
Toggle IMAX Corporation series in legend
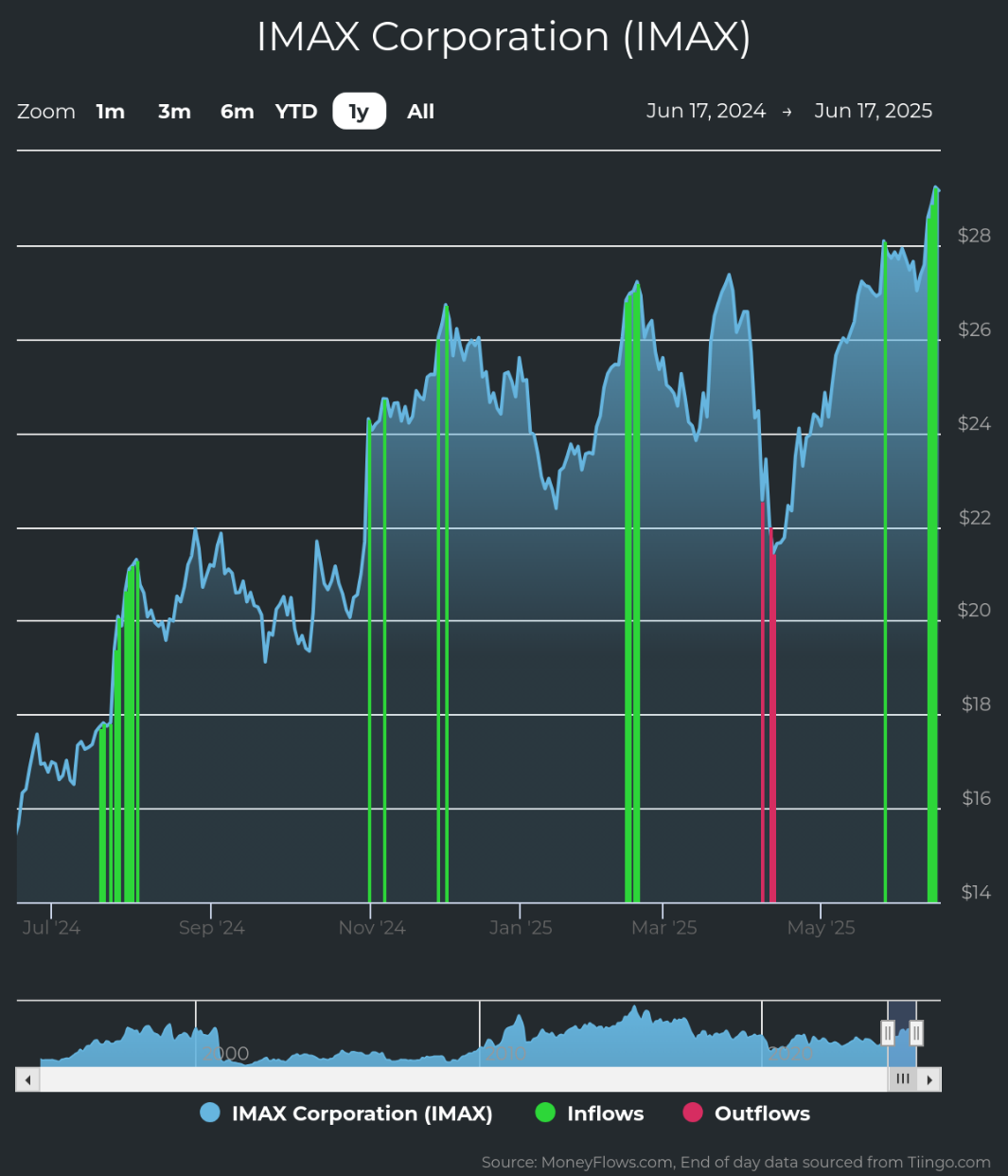(x=346, y=1114)
